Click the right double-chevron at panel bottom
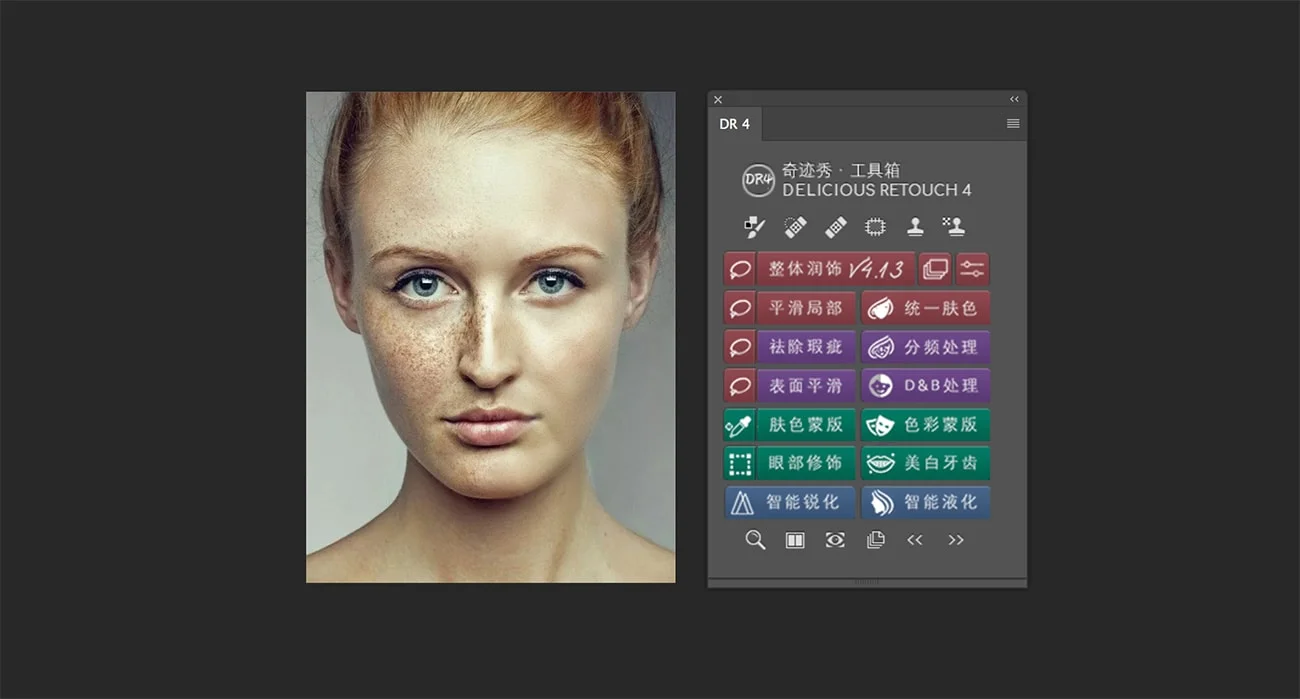Viewport: 1300px width, 699px height. click(x=956, y=540)
